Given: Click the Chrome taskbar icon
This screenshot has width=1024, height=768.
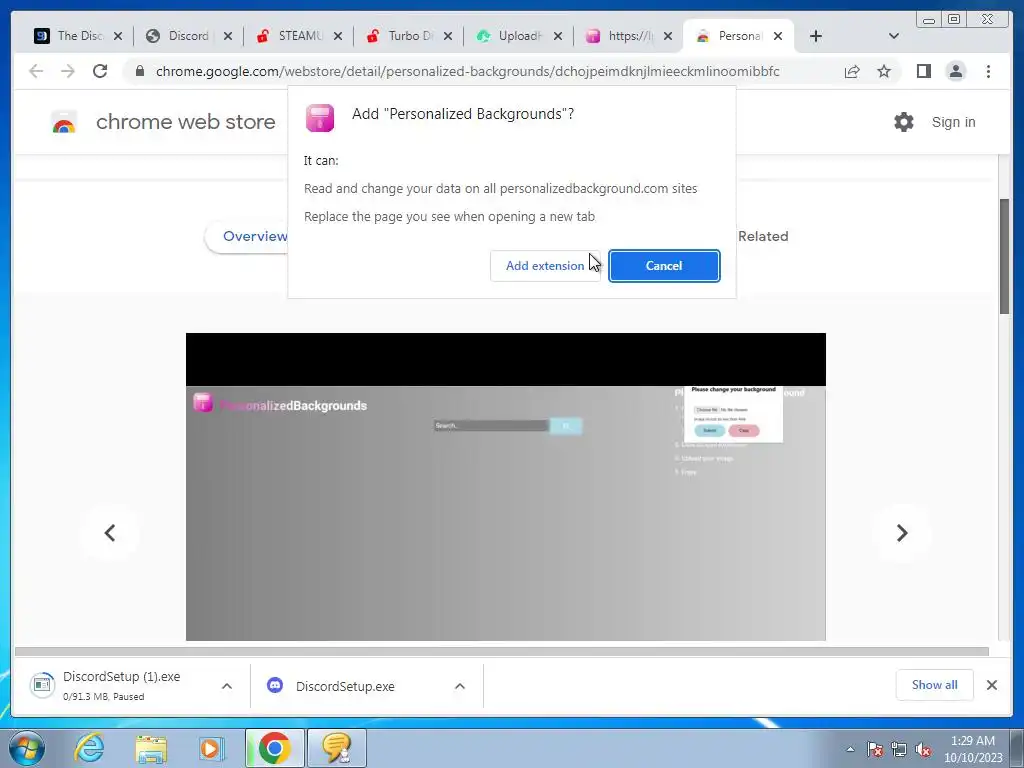Looking at the screenshot, I should click(x=274, y=748).
